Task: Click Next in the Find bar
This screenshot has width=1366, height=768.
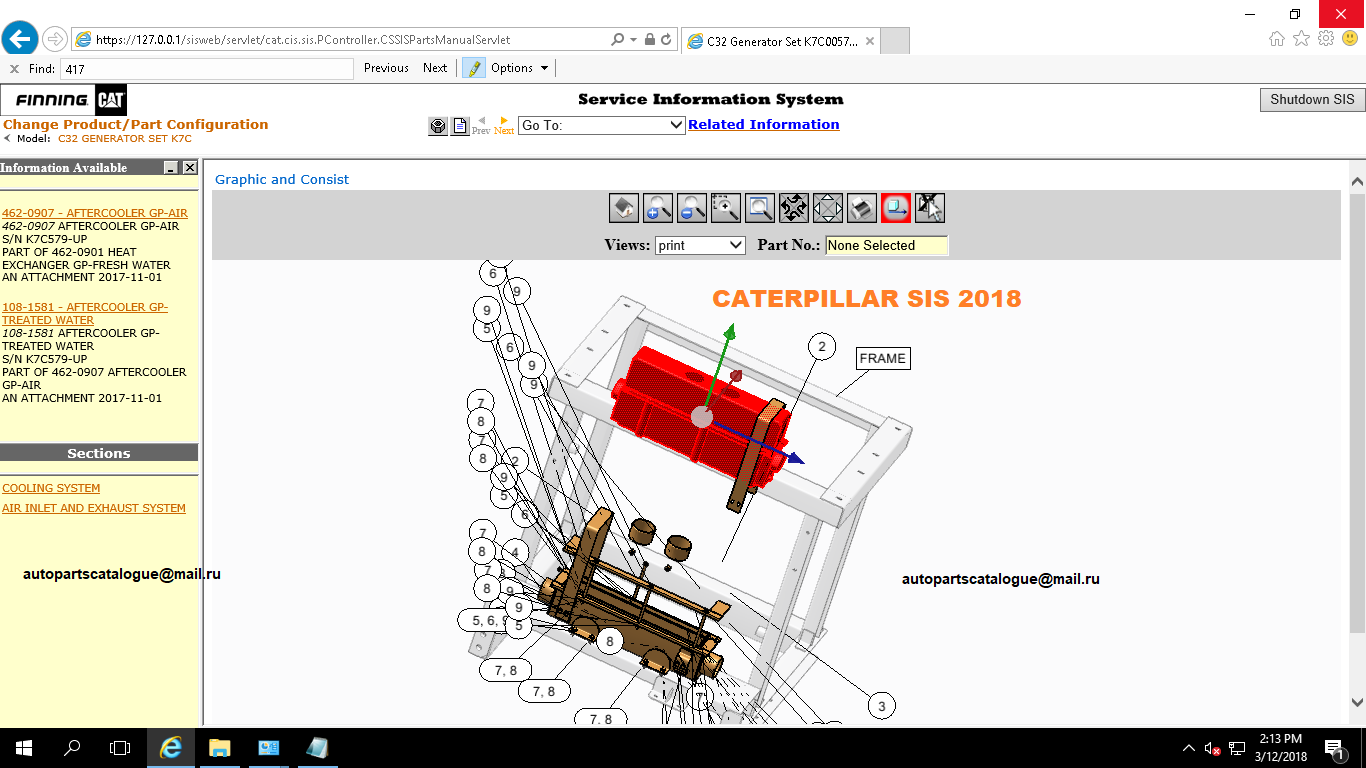Action: click(435, 68)
